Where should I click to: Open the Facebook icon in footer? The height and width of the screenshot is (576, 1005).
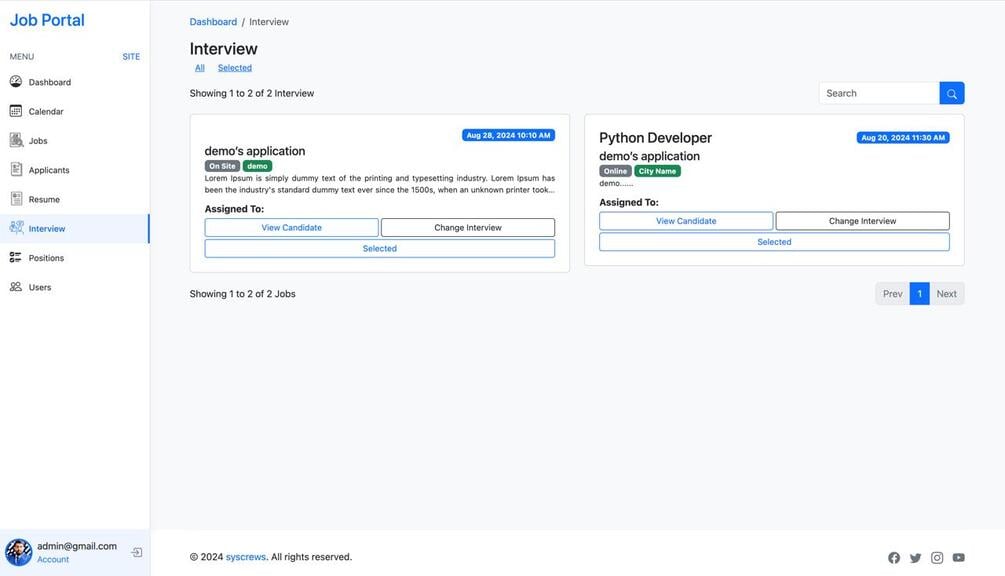point(894,558)
